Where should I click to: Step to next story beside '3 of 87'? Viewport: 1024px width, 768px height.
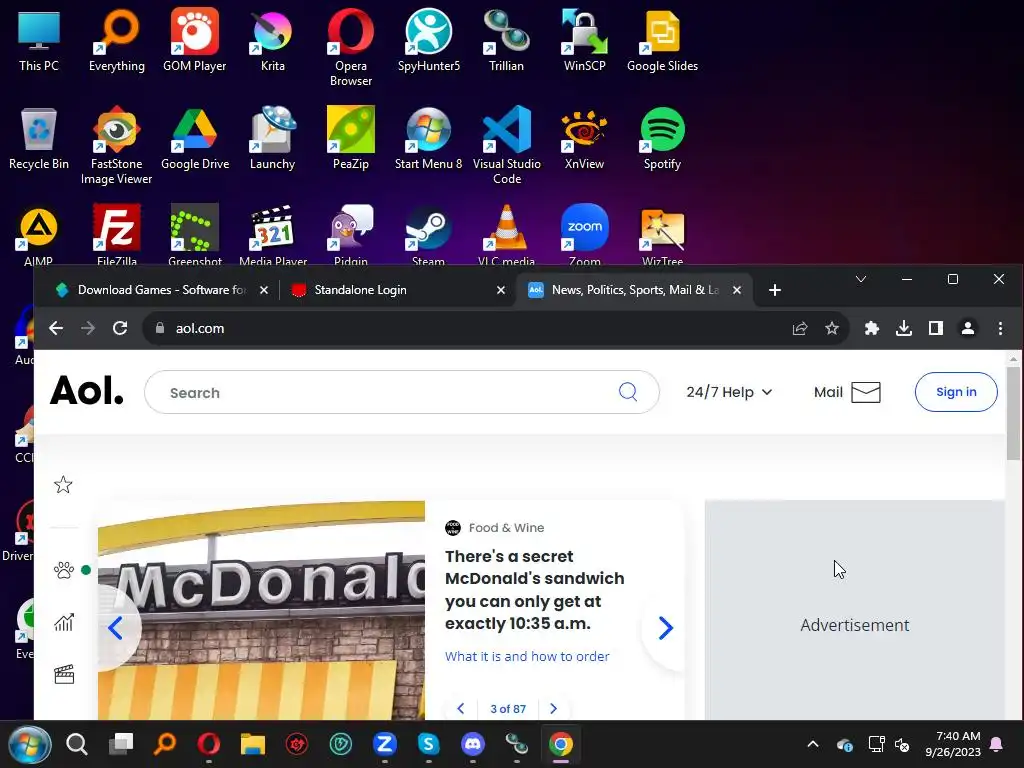553,709
